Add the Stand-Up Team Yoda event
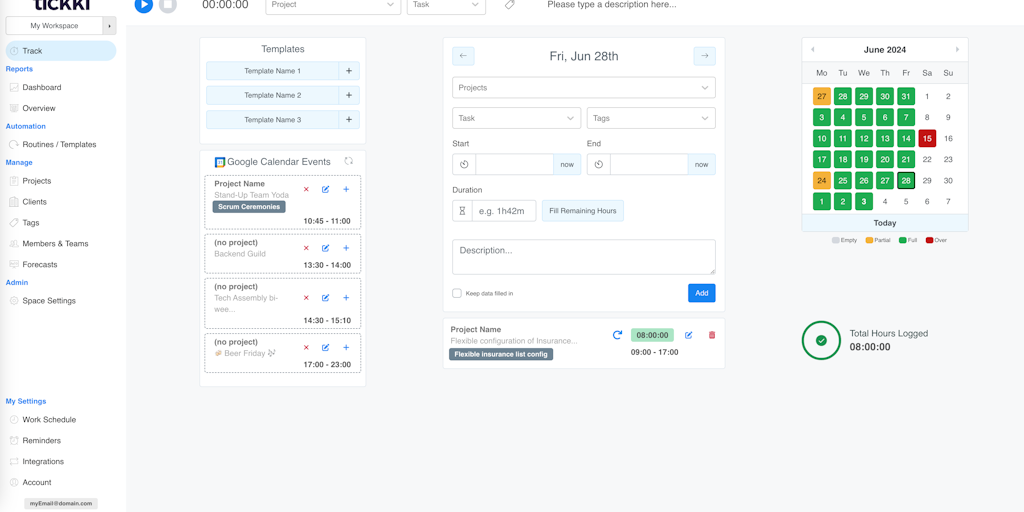 346,189
